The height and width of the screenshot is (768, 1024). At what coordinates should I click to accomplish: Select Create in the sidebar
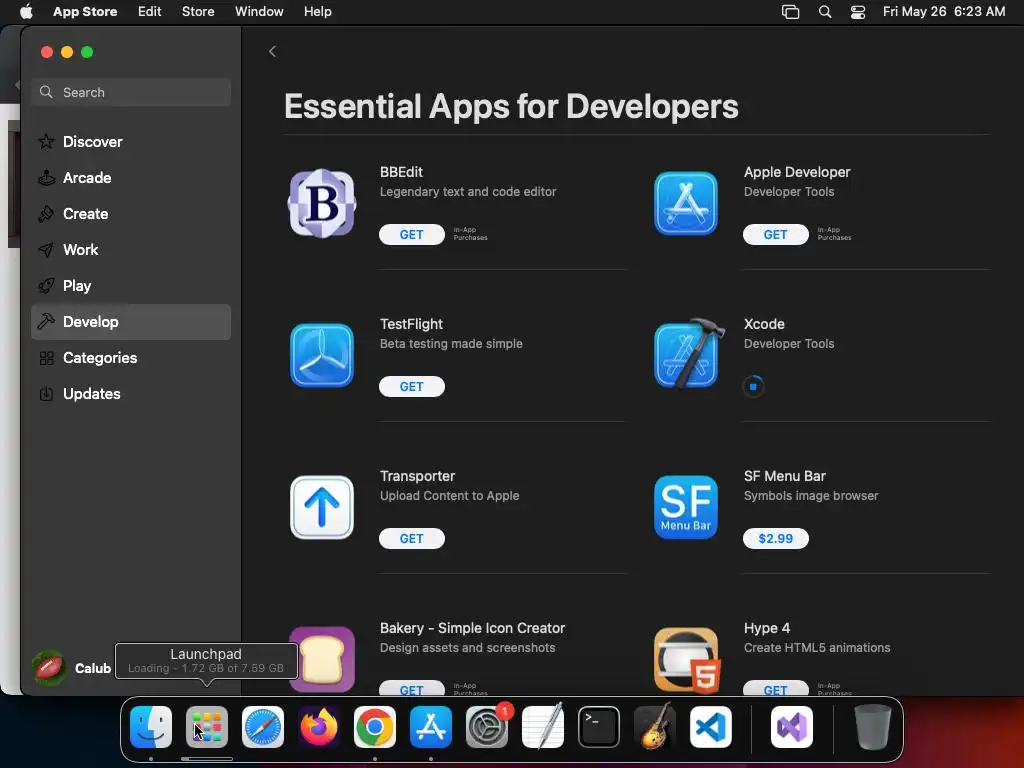131,214
